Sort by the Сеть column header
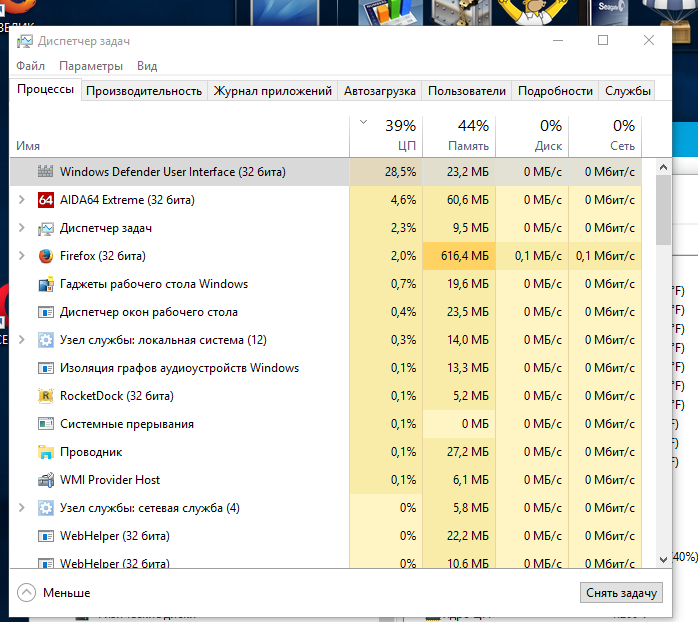 click(605, 136)
